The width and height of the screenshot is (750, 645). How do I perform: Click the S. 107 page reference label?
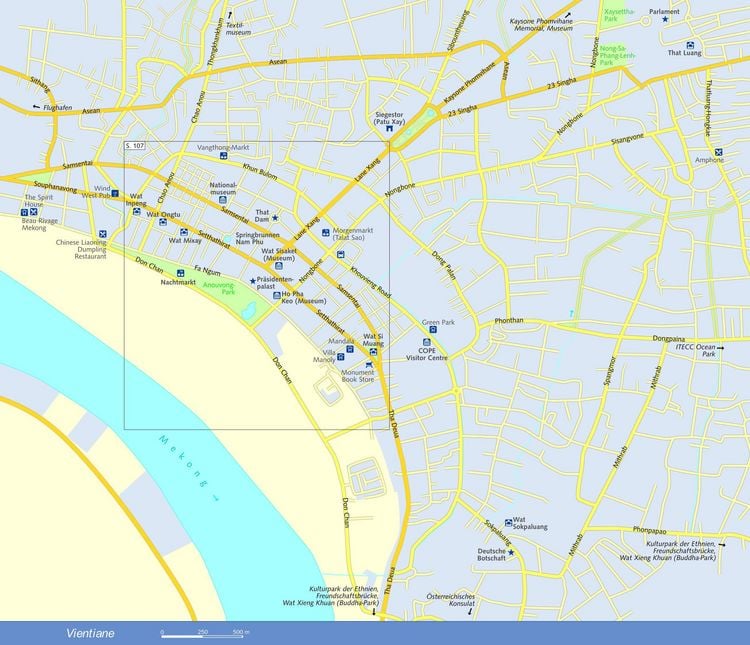134,146
